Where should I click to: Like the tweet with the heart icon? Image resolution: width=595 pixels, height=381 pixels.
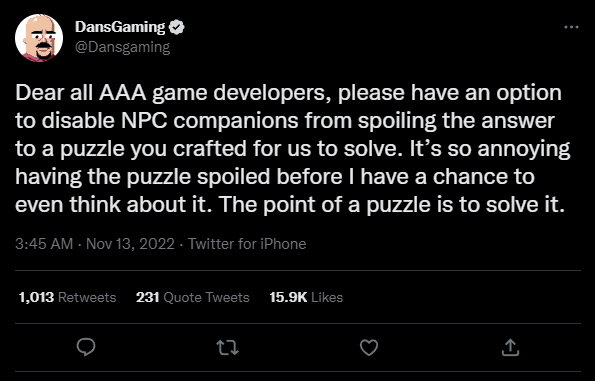369,348
